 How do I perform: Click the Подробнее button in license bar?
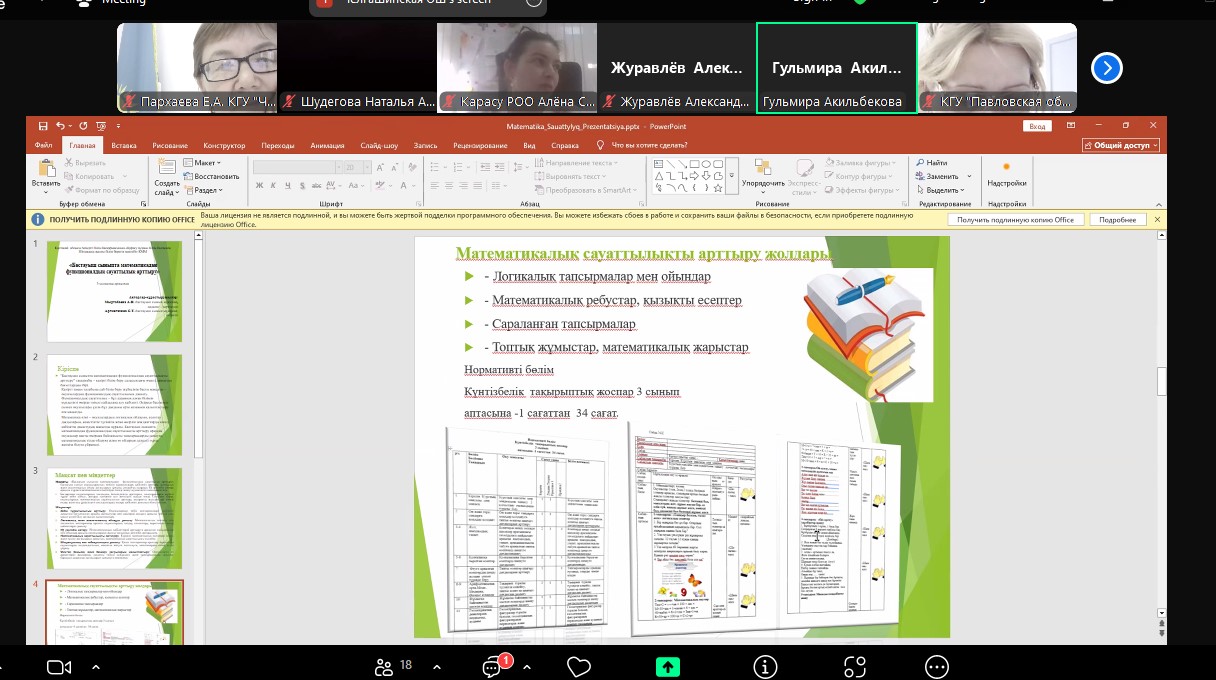[x=1117, y=220]
